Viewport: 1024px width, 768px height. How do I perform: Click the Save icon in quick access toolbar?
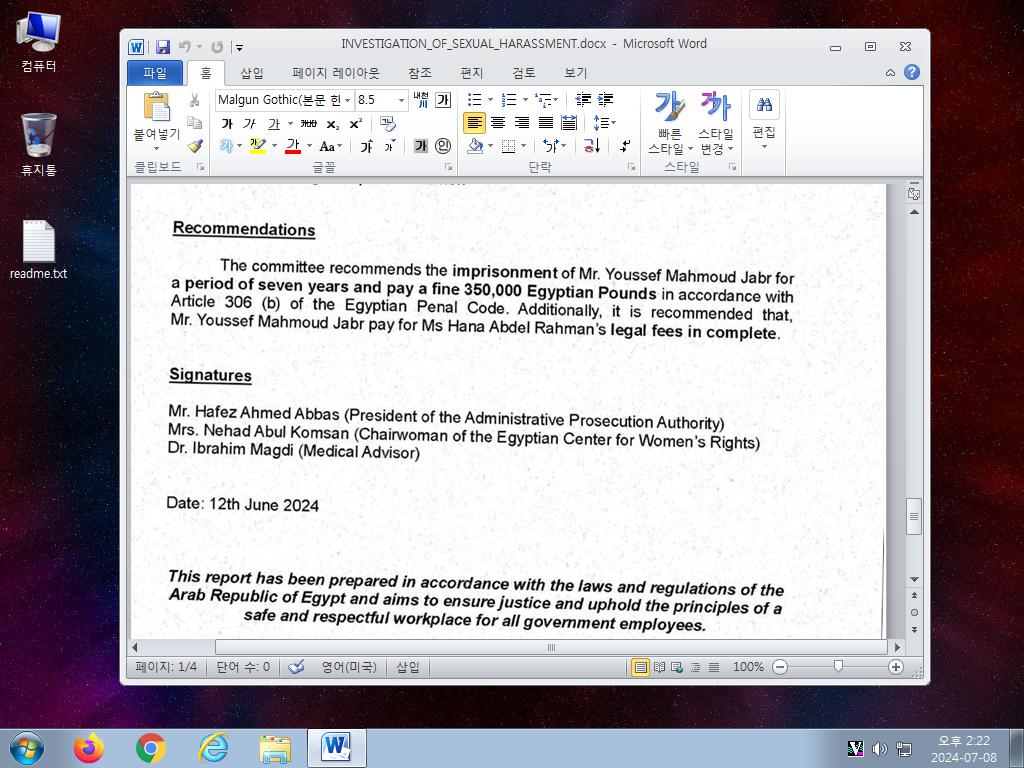click(x=163, y=47)
